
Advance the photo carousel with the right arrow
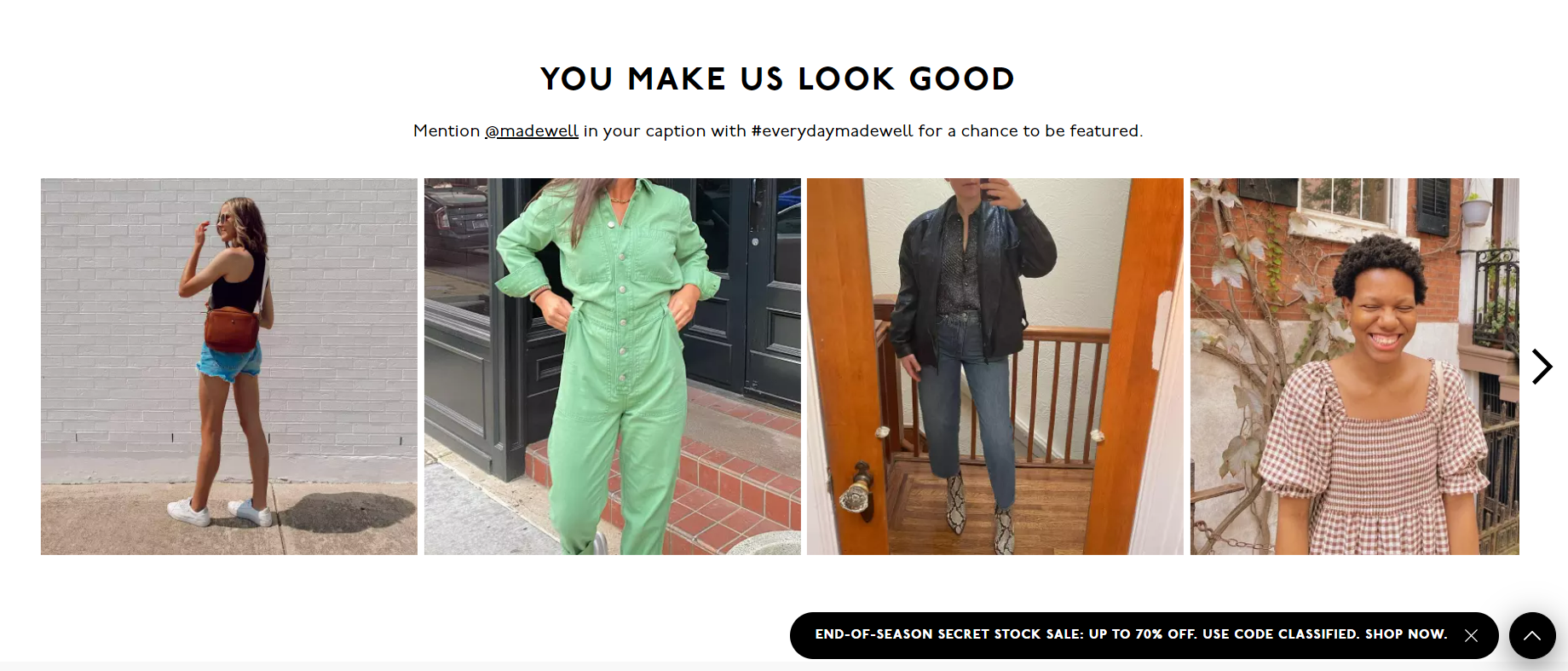tap(1542, 367)
